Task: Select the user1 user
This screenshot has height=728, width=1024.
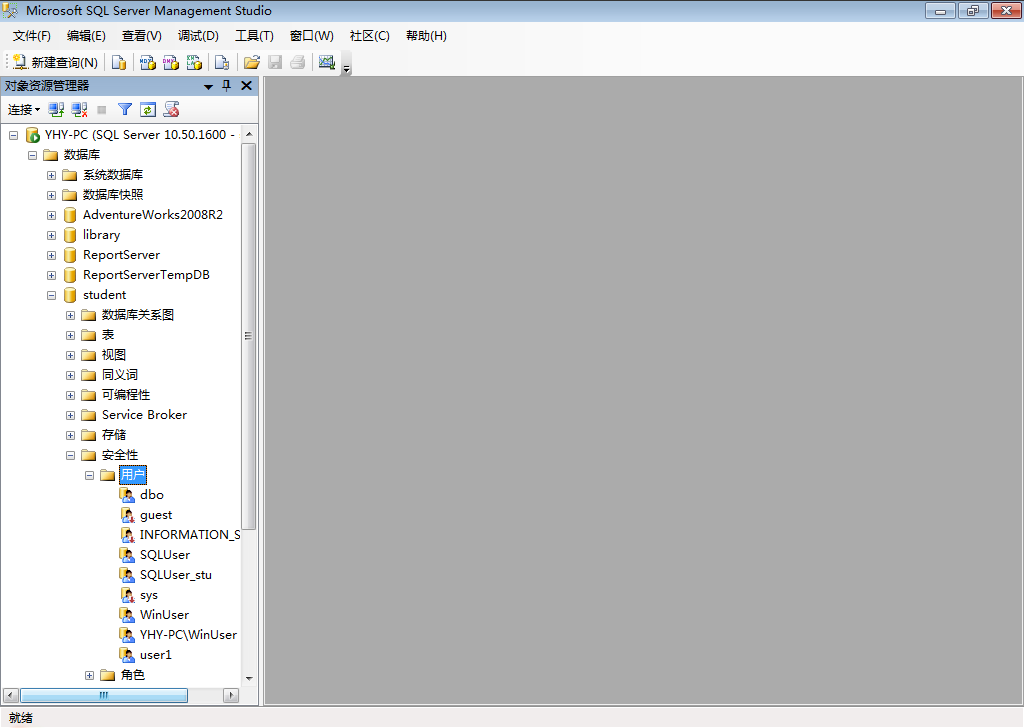Action: [155, 655]
